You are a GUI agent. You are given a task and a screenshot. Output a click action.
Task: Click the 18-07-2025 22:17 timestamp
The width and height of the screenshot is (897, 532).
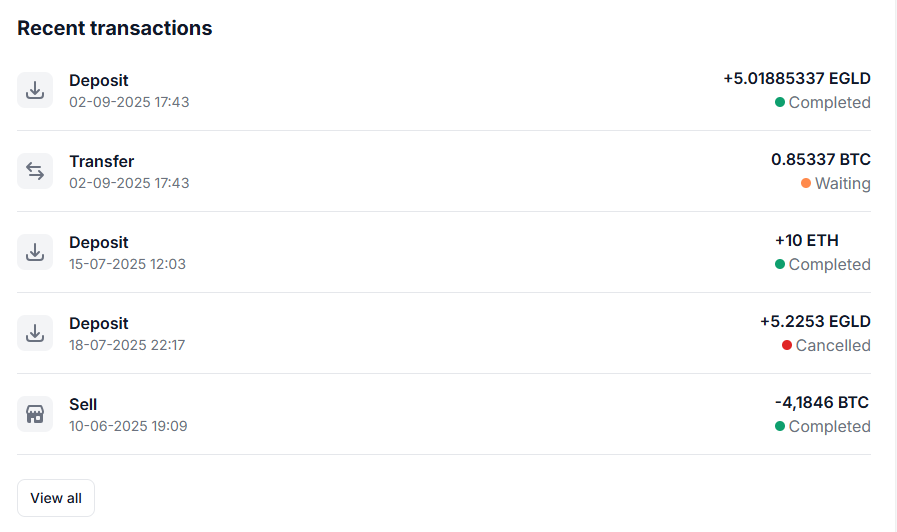(x=127, y=345)
